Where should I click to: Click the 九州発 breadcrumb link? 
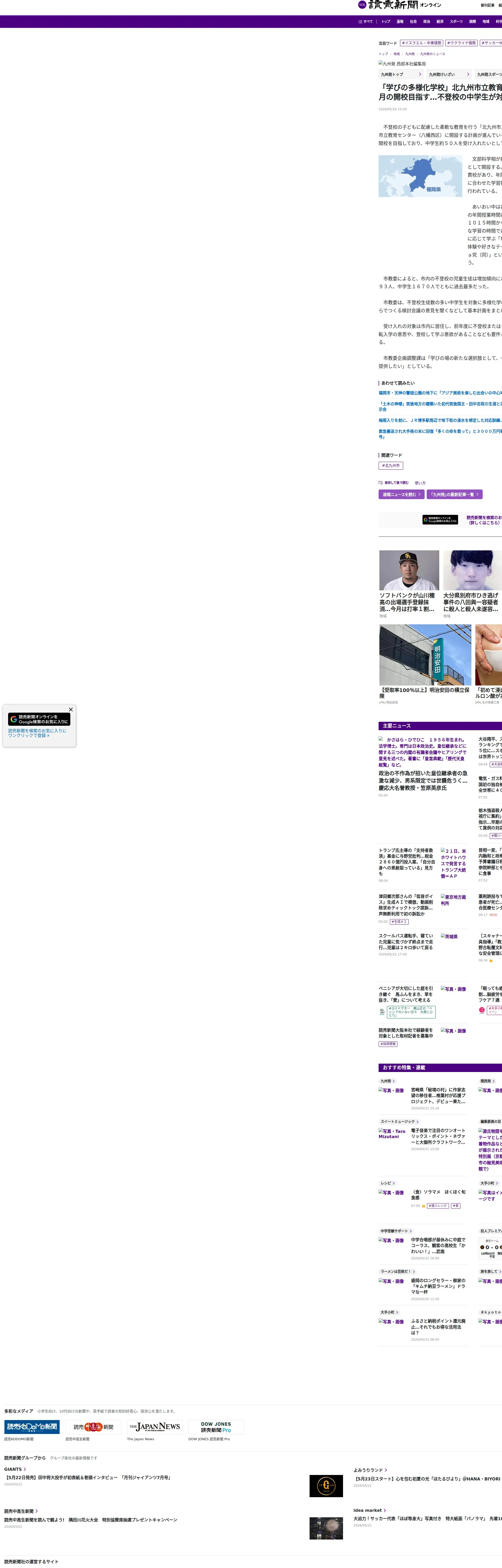410,54
